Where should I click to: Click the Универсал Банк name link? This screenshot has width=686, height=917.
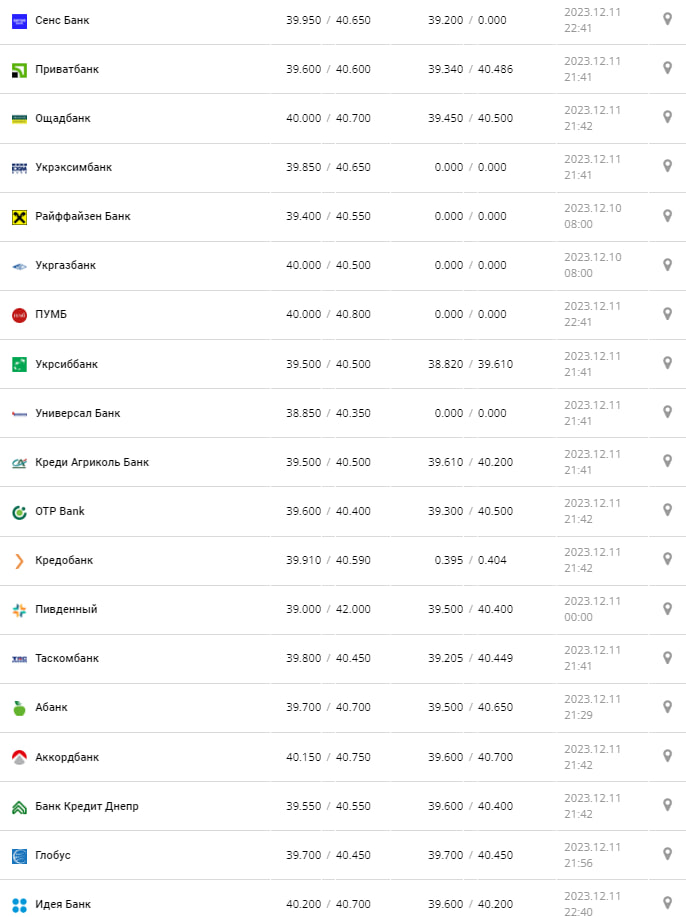click(78, 413)
